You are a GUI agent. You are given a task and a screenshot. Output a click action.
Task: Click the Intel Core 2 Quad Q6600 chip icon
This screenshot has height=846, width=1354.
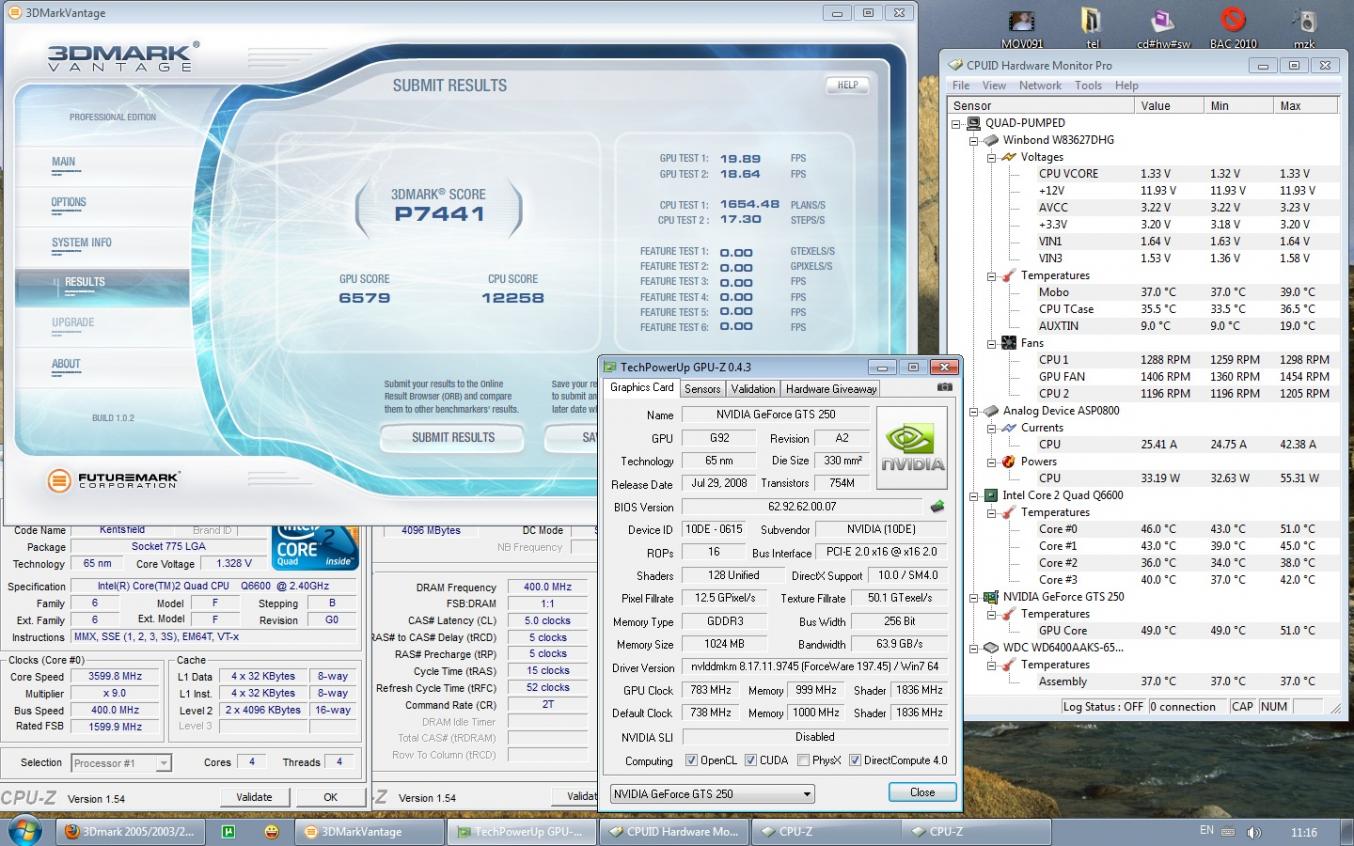pos(991,495)
